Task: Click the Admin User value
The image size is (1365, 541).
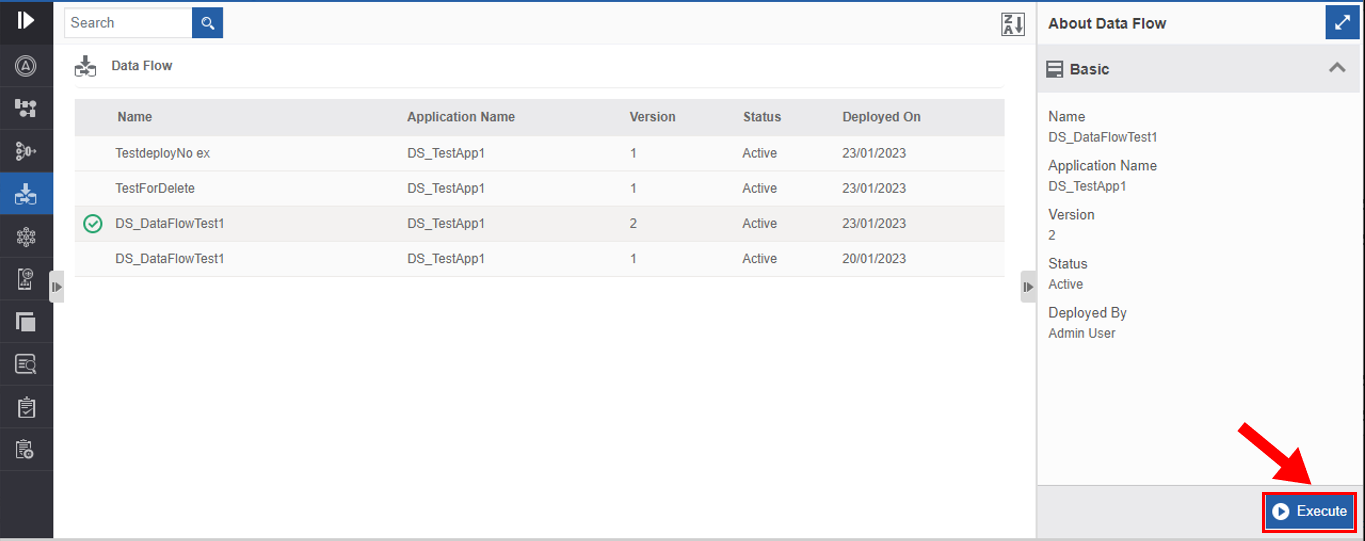Action: click(x=1082, y=333)
